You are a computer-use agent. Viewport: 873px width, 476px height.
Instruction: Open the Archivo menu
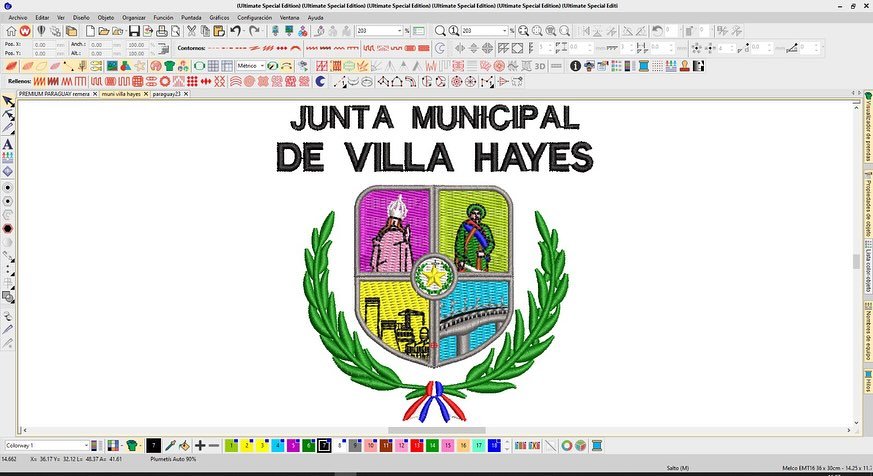(18, 18)
